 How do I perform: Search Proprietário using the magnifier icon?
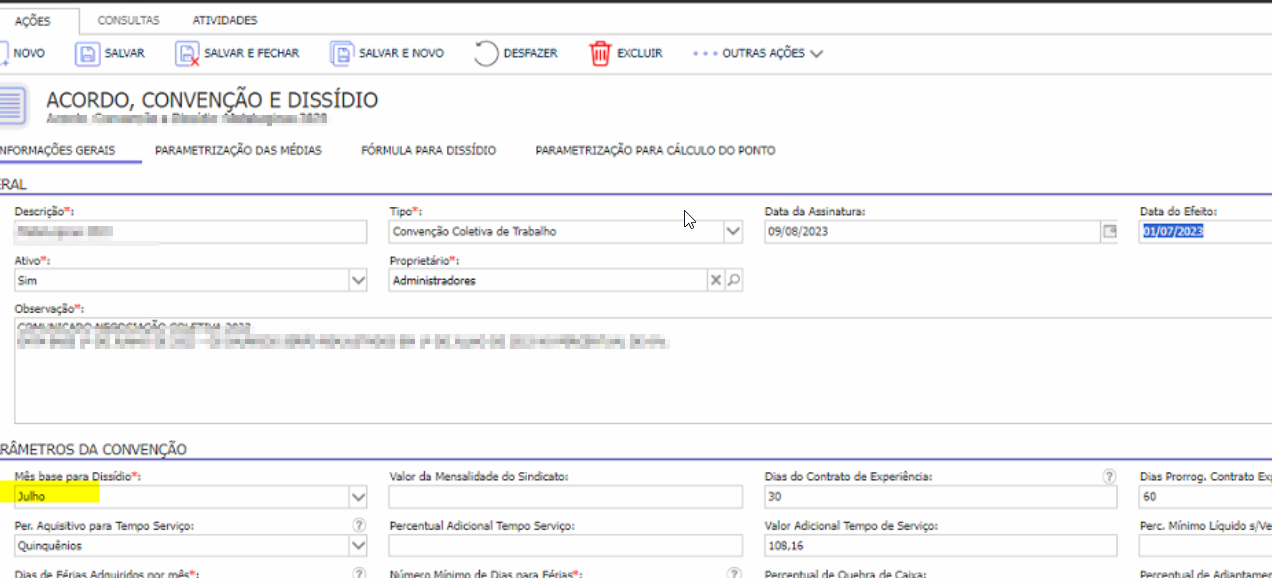[733, 281]
